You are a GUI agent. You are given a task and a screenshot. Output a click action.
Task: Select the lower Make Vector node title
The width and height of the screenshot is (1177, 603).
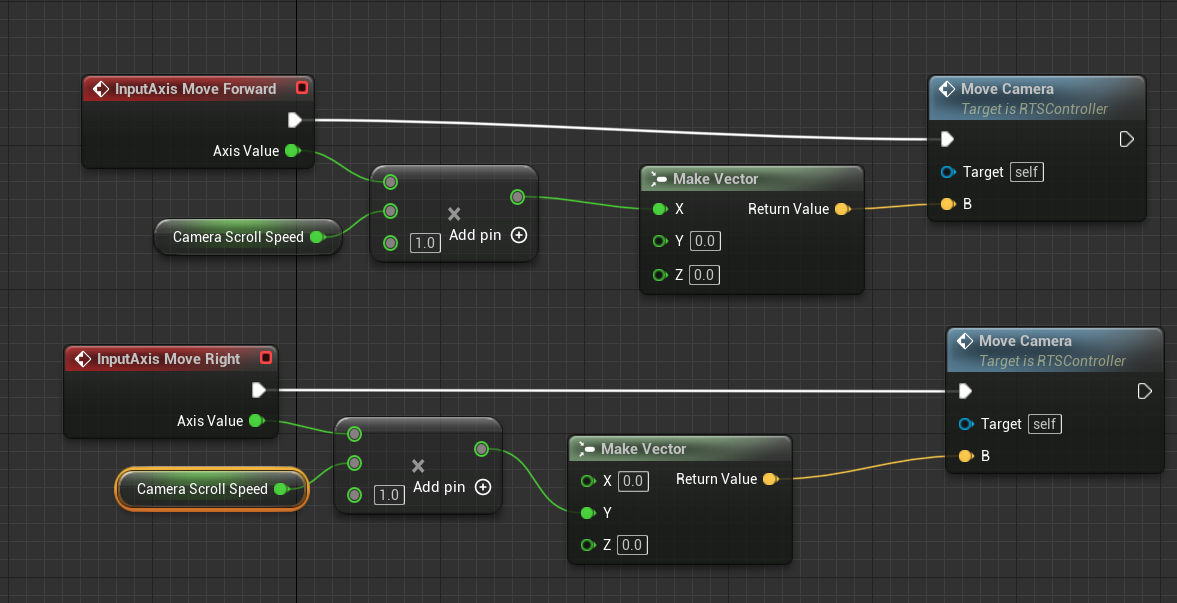point(643,449)
